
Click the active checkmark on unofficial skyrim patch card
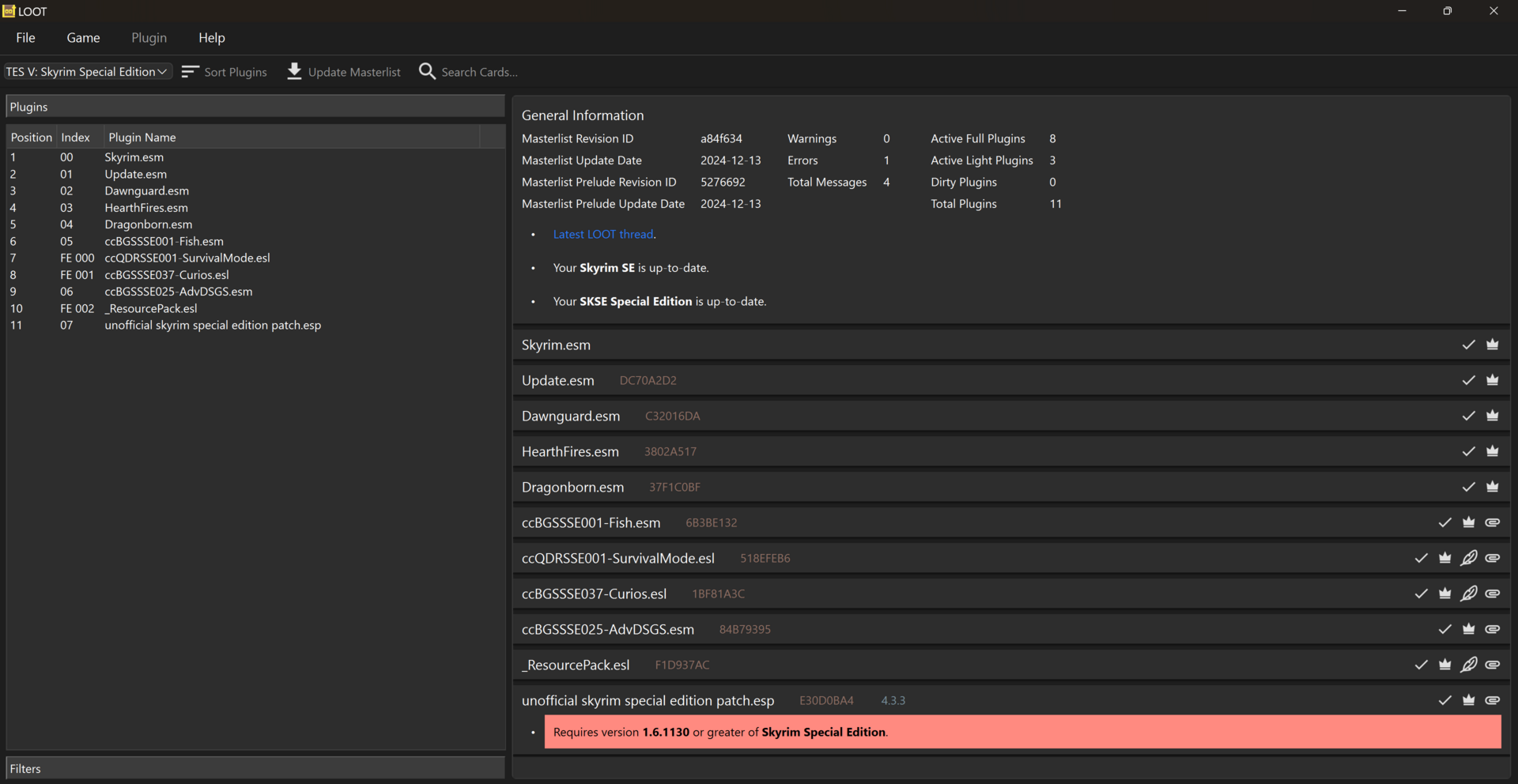click(x=1444, y=700)
